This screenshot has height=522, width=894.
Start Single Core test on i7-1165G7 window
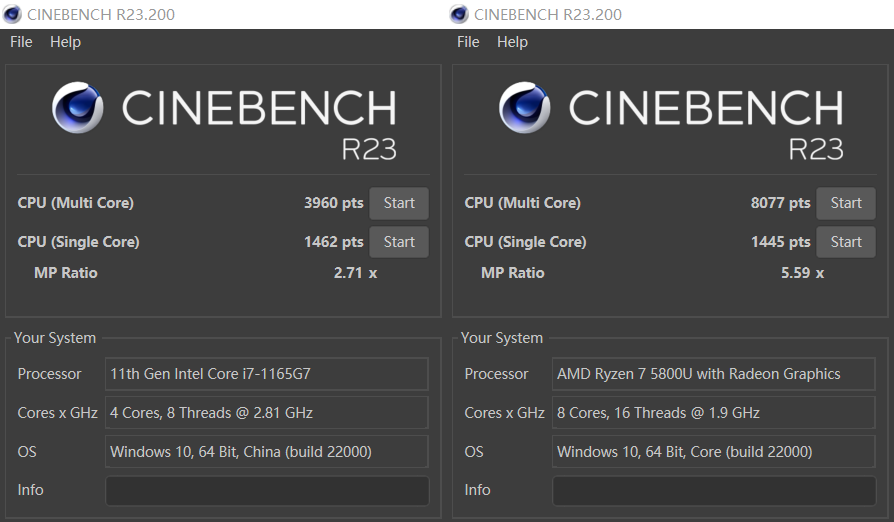[x=399, y=242]
